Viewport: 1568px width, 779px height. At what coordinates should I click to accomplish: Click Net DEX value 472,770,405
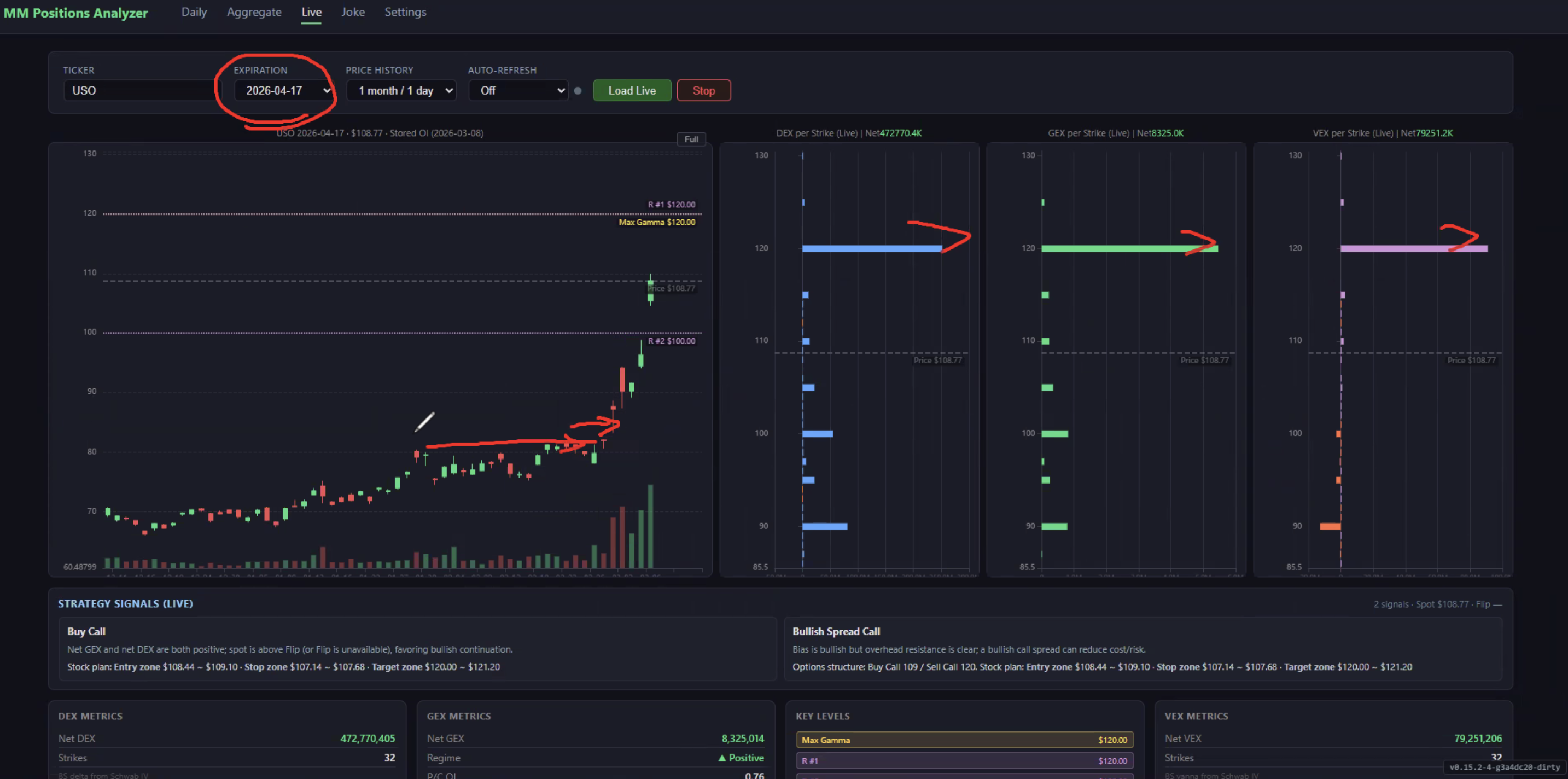(x=368, y=738)
